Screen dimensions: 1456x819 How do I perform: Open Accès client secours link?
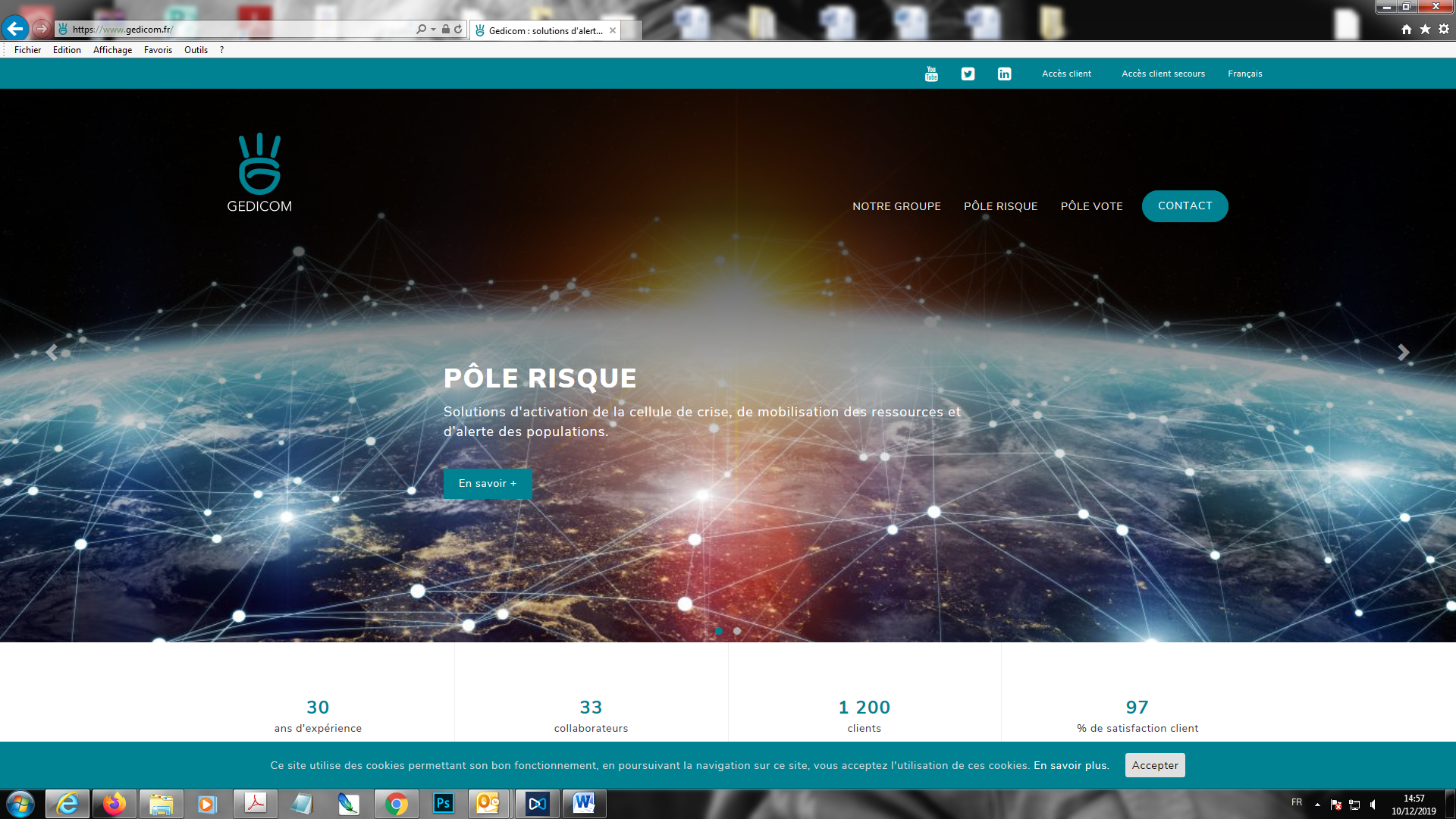(1163, 74)
